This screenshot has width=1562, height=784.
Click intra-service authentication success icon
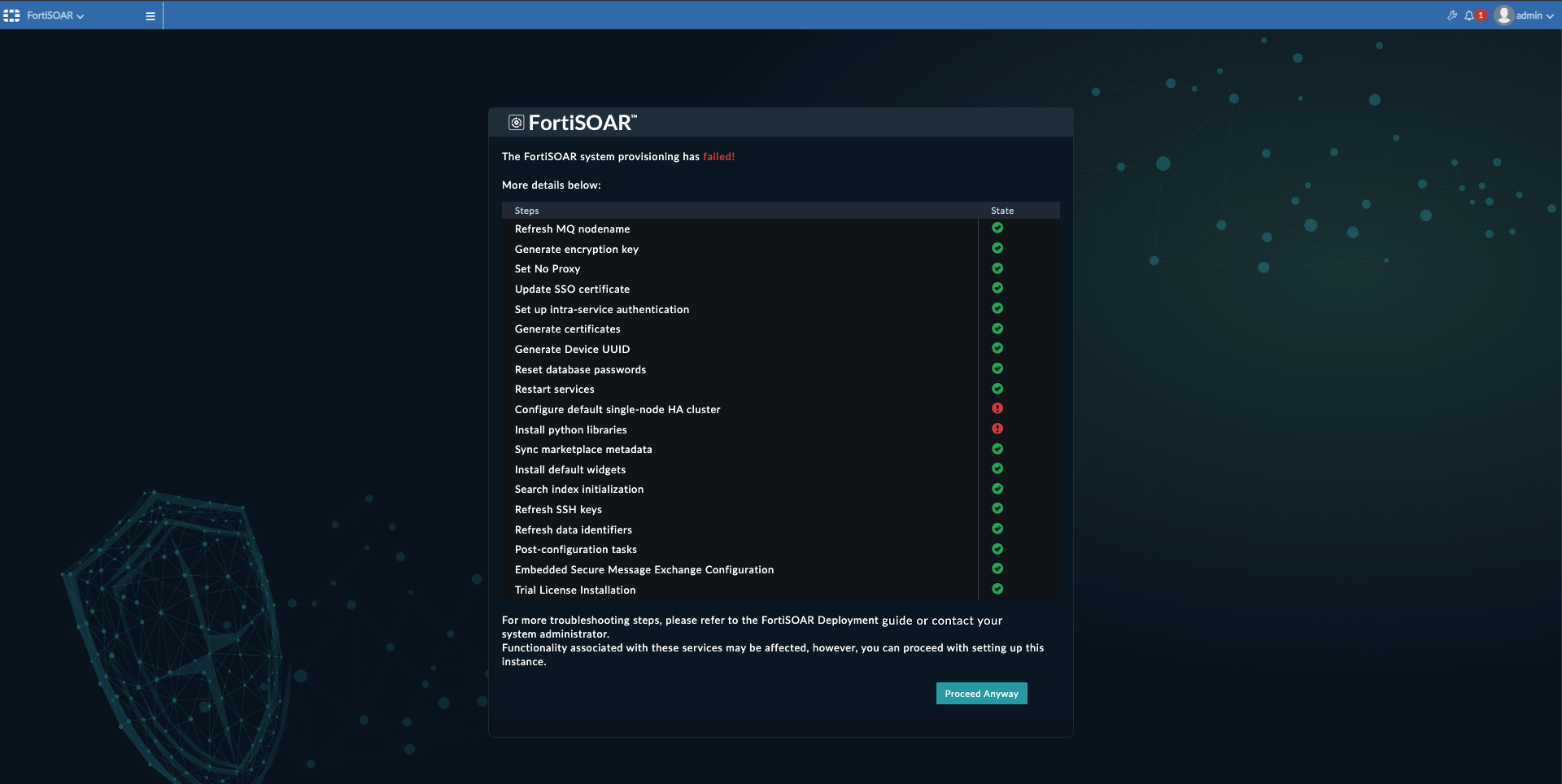tap(997, 309)
